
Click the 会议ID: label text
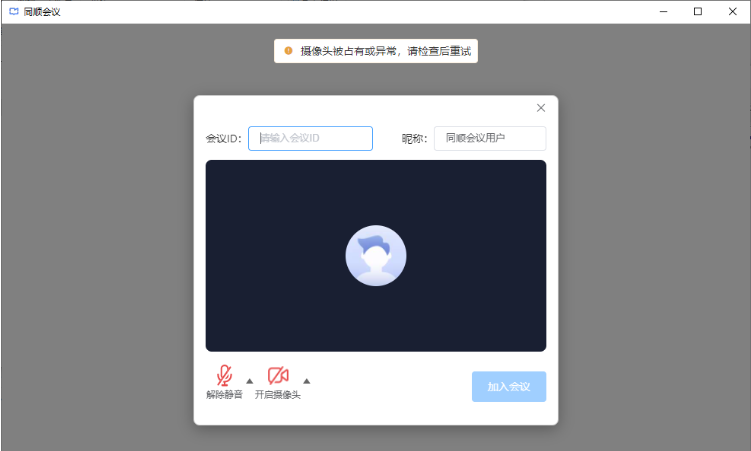point(223,138)
